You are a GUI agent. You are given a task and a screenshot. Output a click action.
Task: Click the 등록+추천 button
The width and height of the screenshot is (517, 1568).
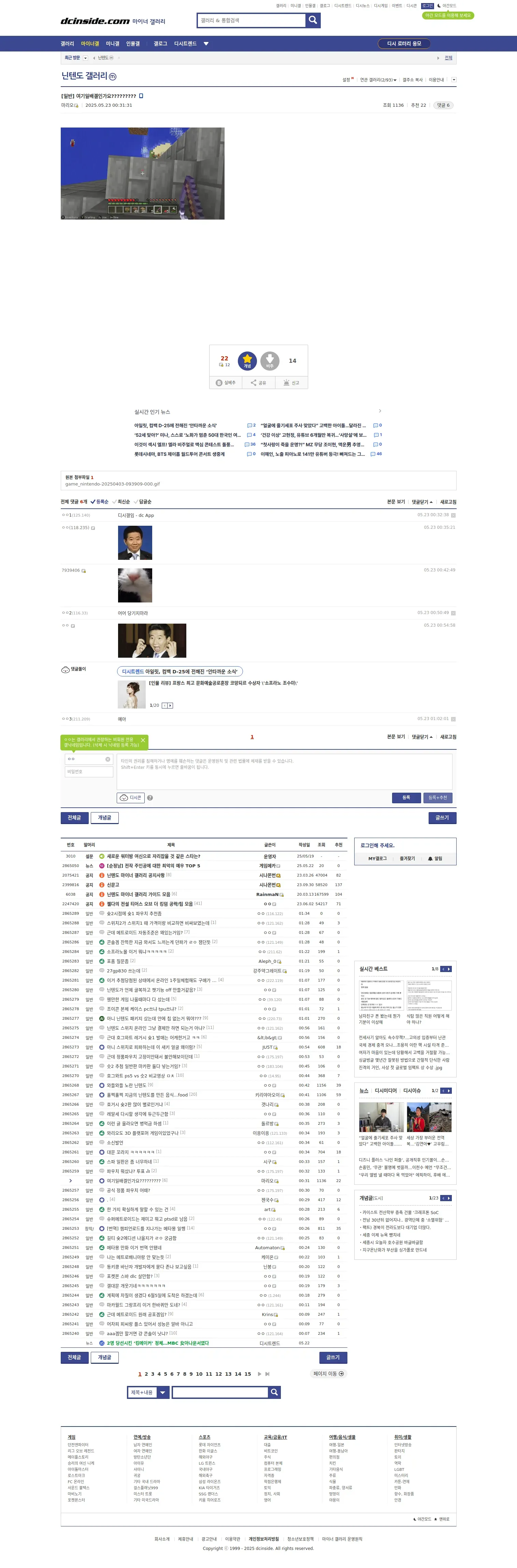437,797
